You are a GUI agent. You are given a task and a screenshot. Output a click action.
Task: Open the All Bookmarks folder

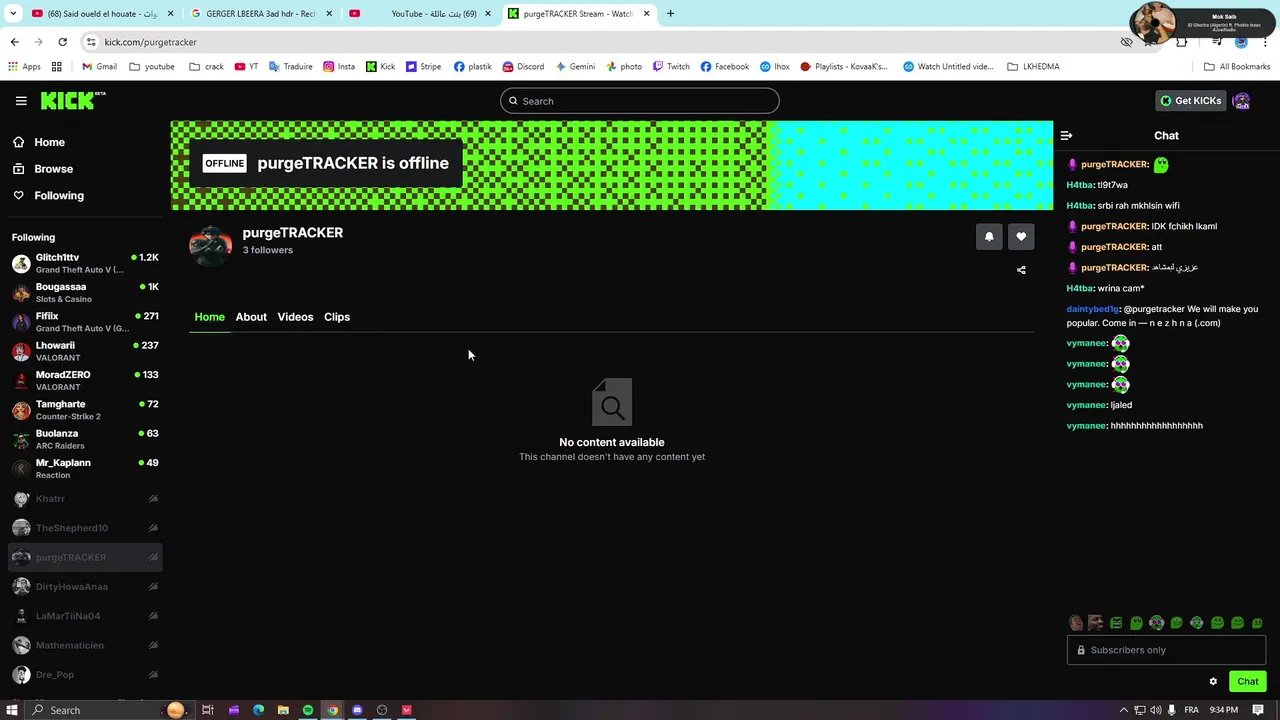coord(1237,67)
